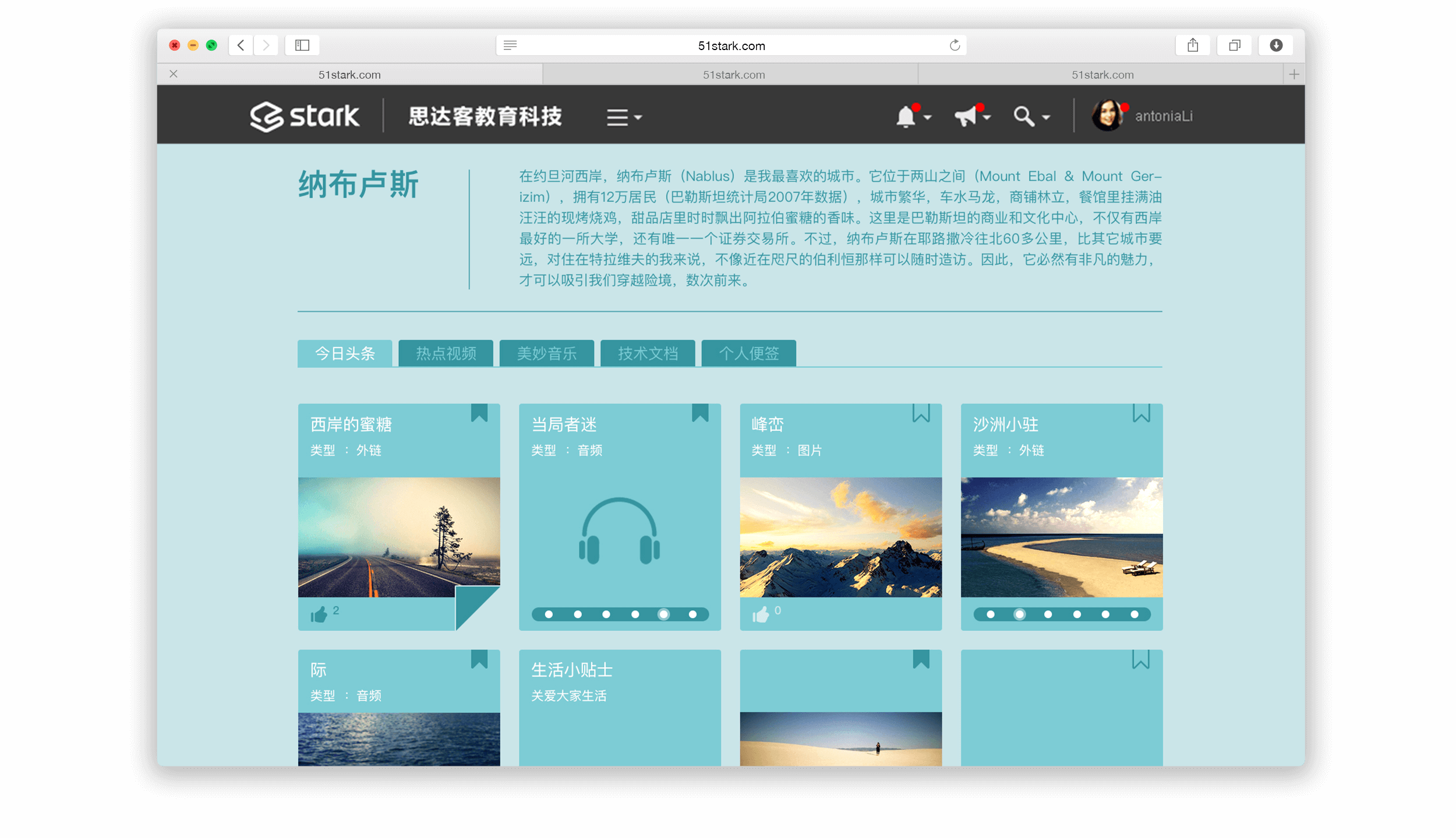Click the 思达客教育科技 header title
This screenshot has height=838, width=1456.
pos(485,116)
